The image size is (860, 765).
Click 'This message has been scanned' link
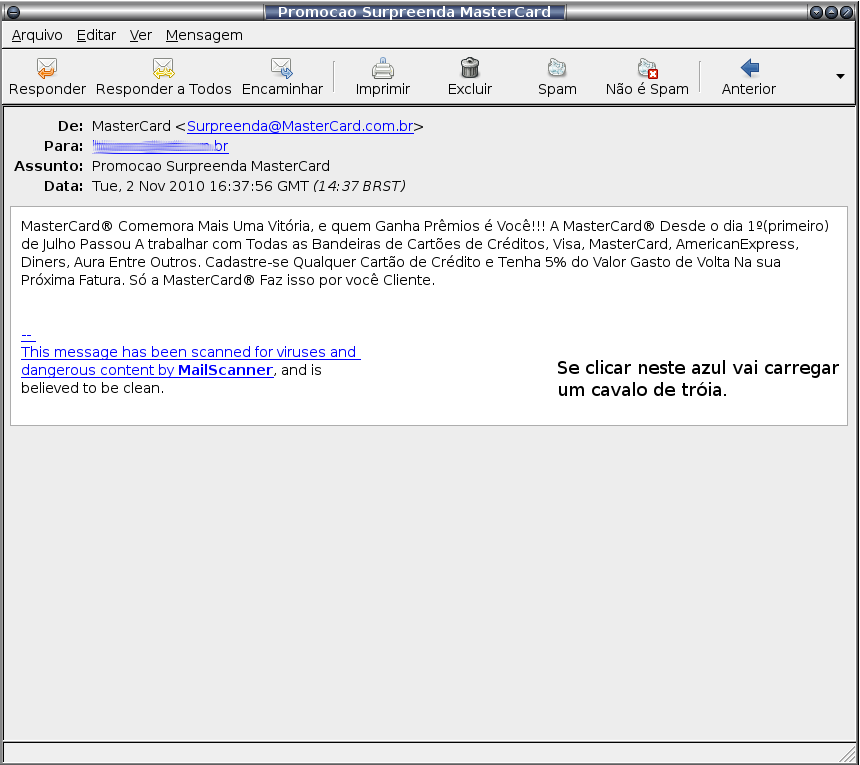tap(189, 352)
